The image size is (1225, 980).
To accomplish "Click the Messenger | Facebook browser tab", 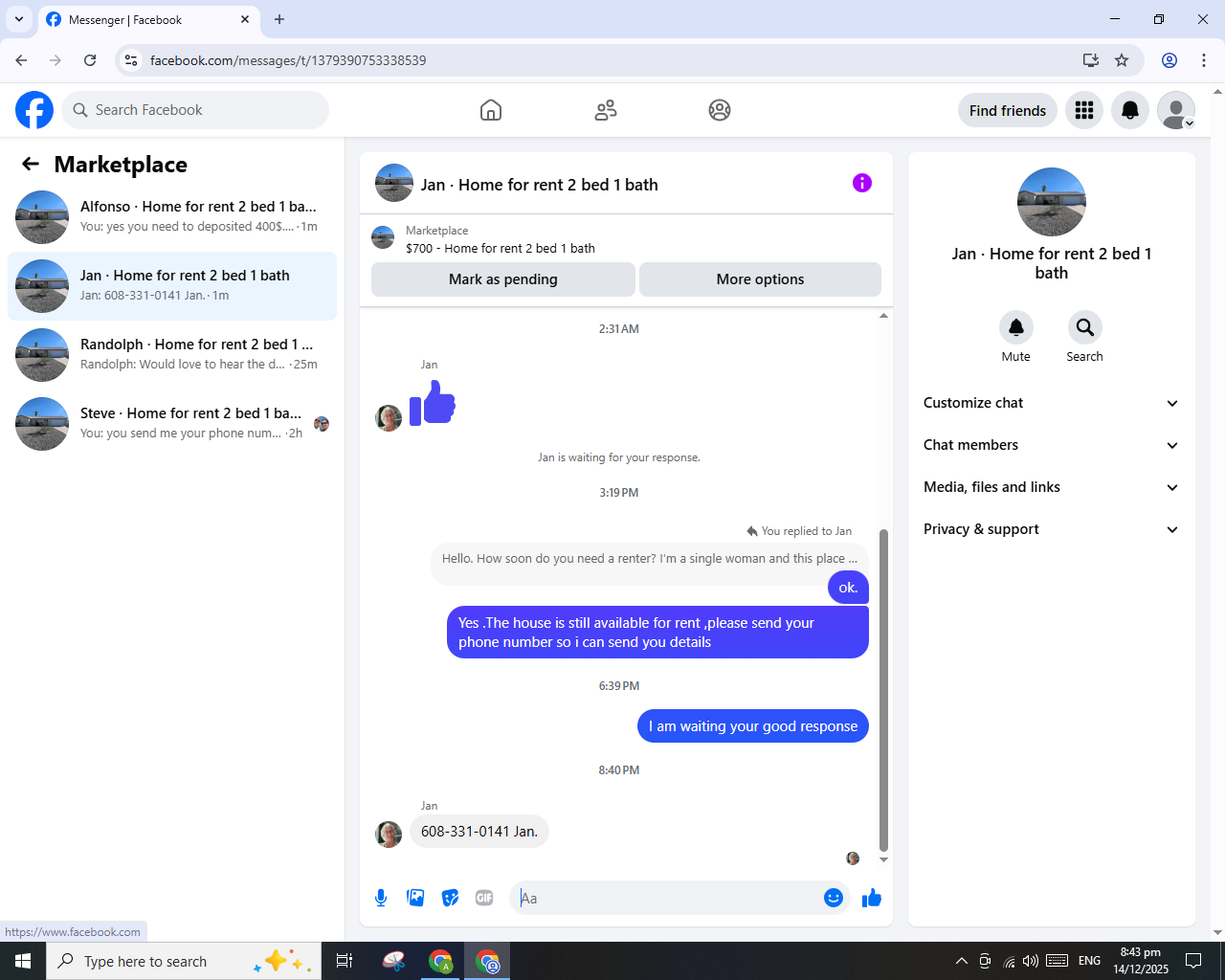I will (147, 19).
